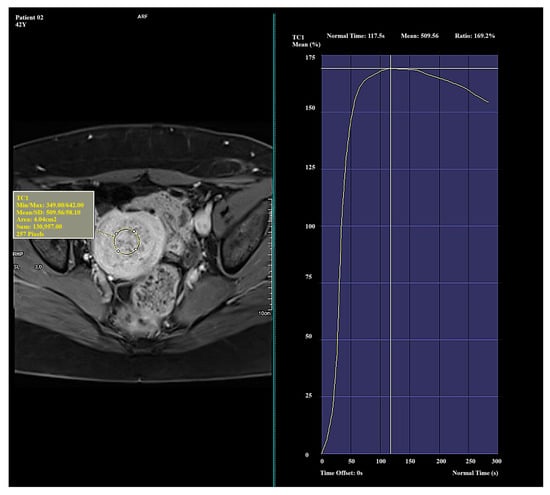Image resolution: width=550 pixels, height=495 pixels.
Task: Click the ARF orientation label at top
Action: [x=142, y=16]
